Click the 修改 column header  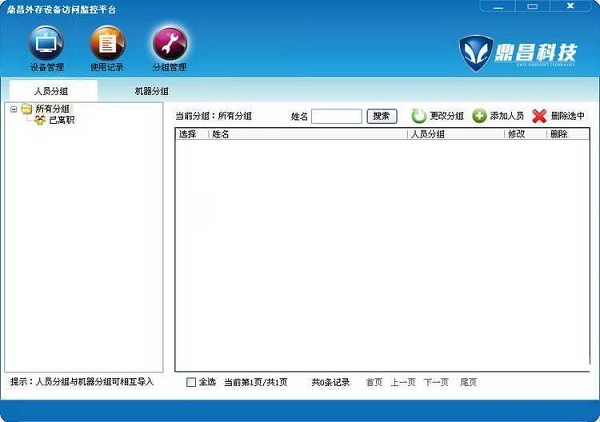pyautogui.click(x=526, y=134)
